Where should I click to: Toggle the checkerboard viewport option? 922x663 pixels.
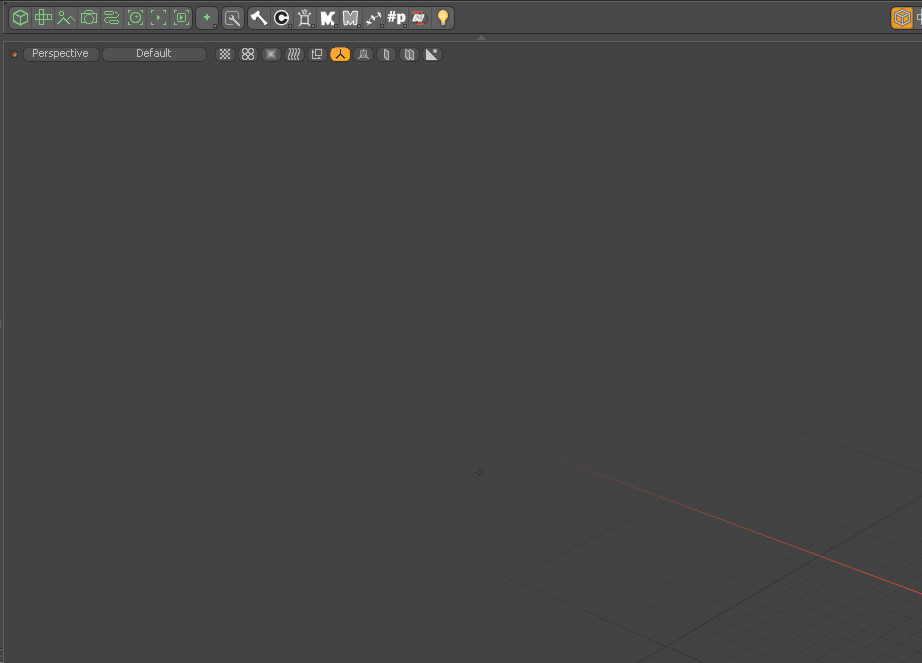pyautogui.click(x=225, y=54)
